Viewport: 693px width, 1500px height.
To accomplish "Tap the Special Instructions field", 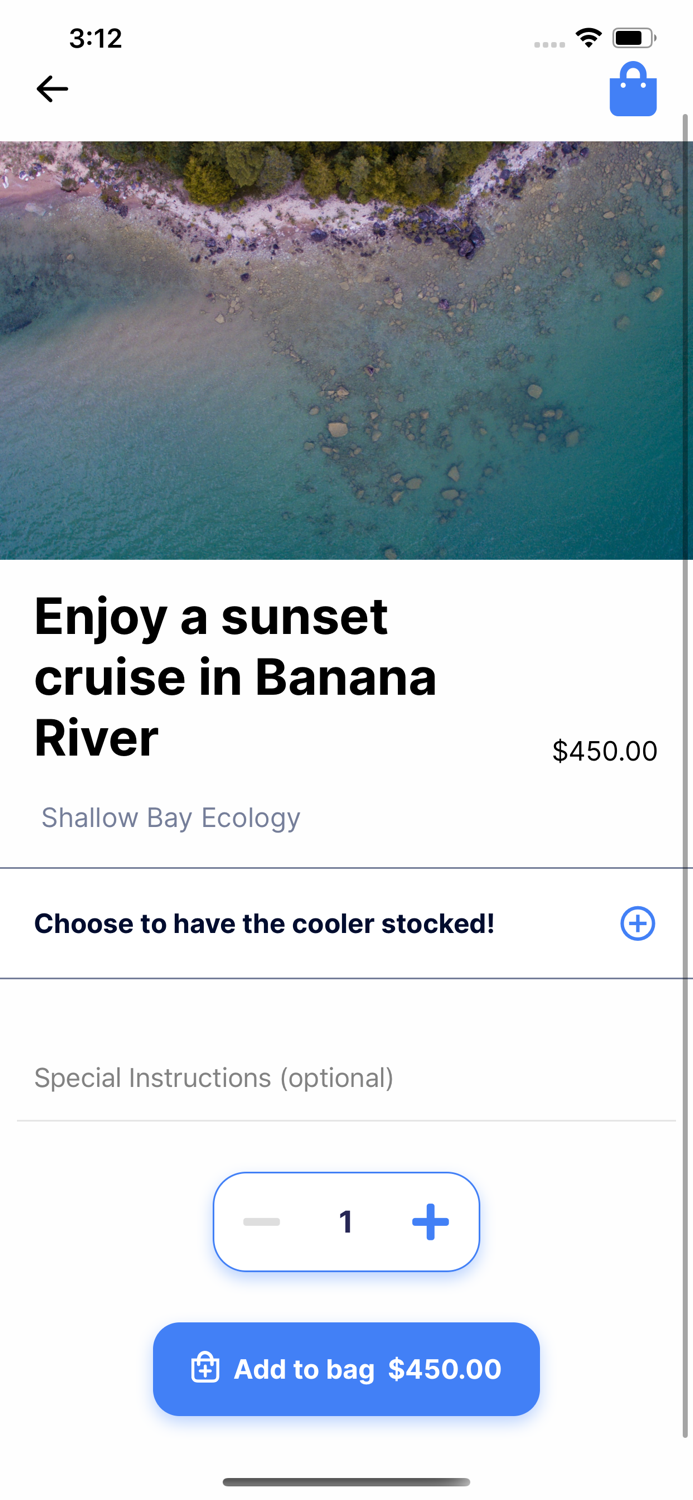I will click(214, 1078).
